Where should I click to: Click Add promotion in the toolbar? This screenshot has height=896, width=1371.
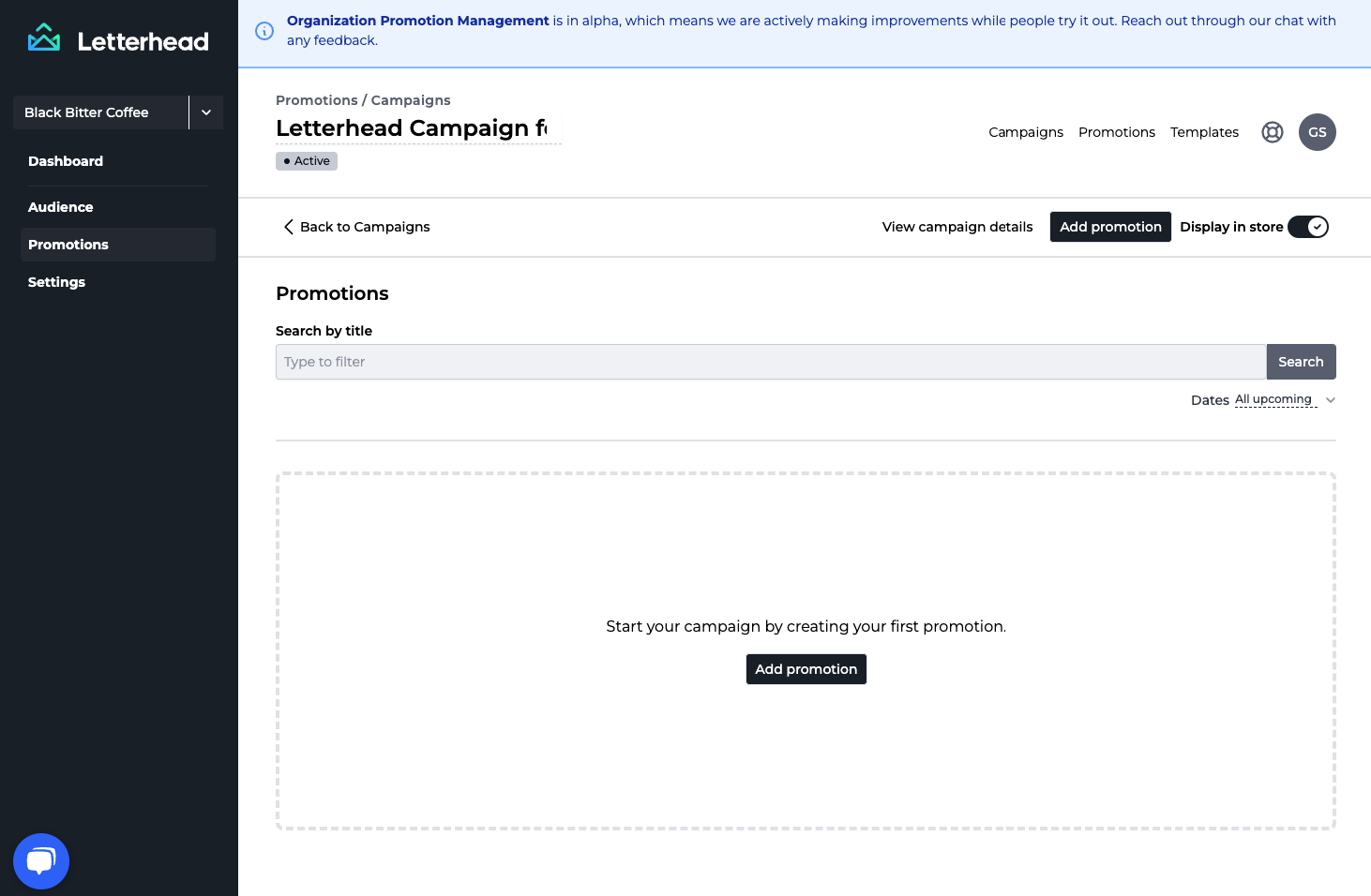(1110, 227)
